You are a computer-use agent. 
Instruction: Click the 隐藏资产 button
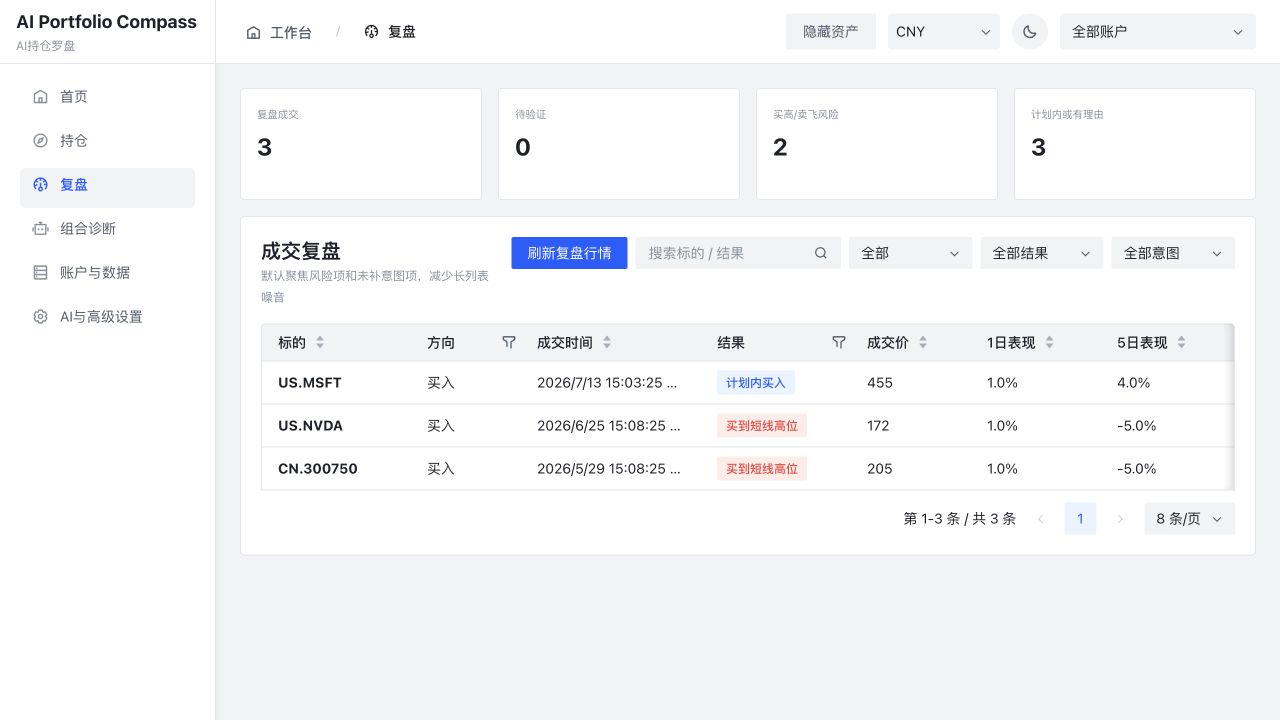pyautogui.click(x=831, y=32)
